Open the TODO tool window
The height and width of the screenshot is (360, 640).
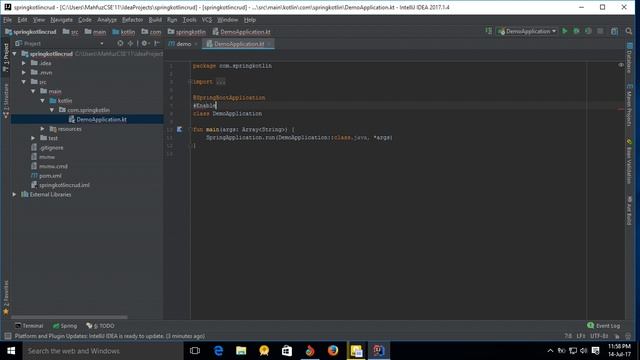pos(100,326)
